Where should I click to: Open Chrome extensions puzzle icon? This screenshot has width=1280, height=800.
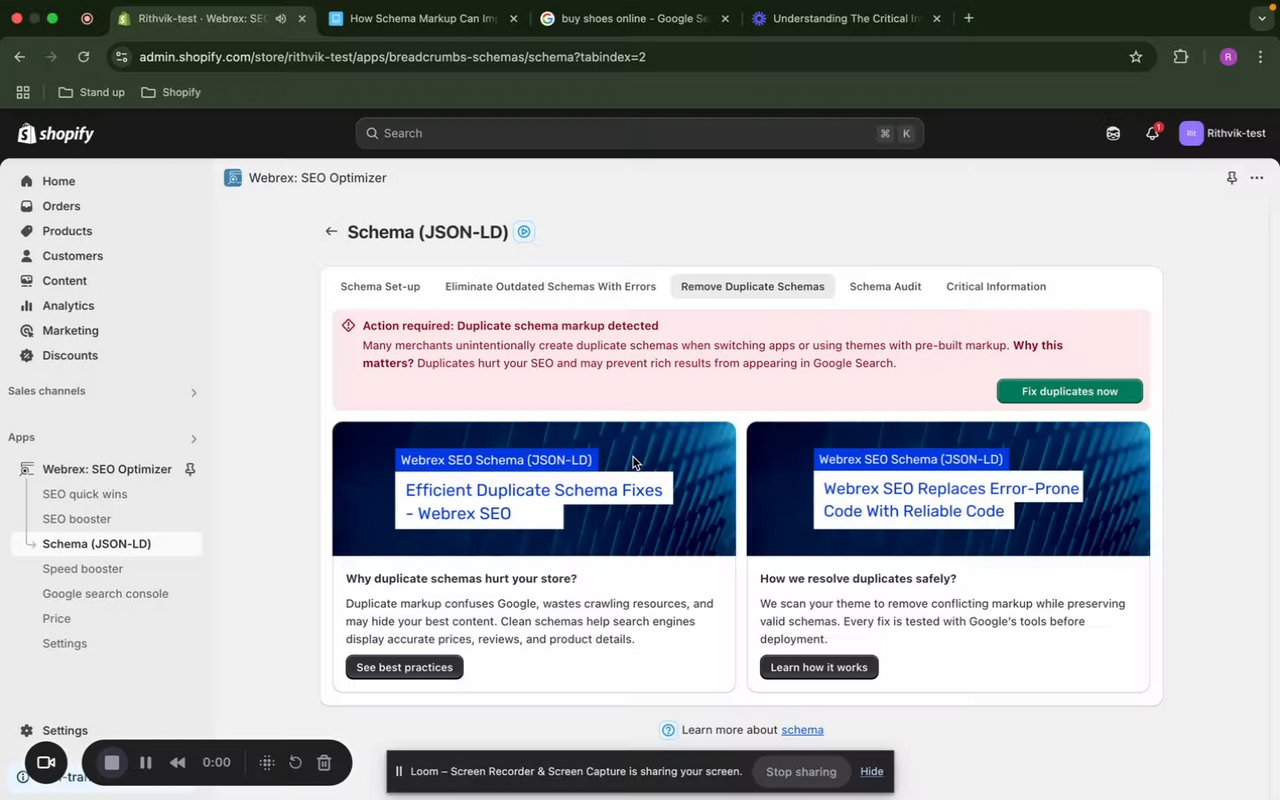point(1181,57)
